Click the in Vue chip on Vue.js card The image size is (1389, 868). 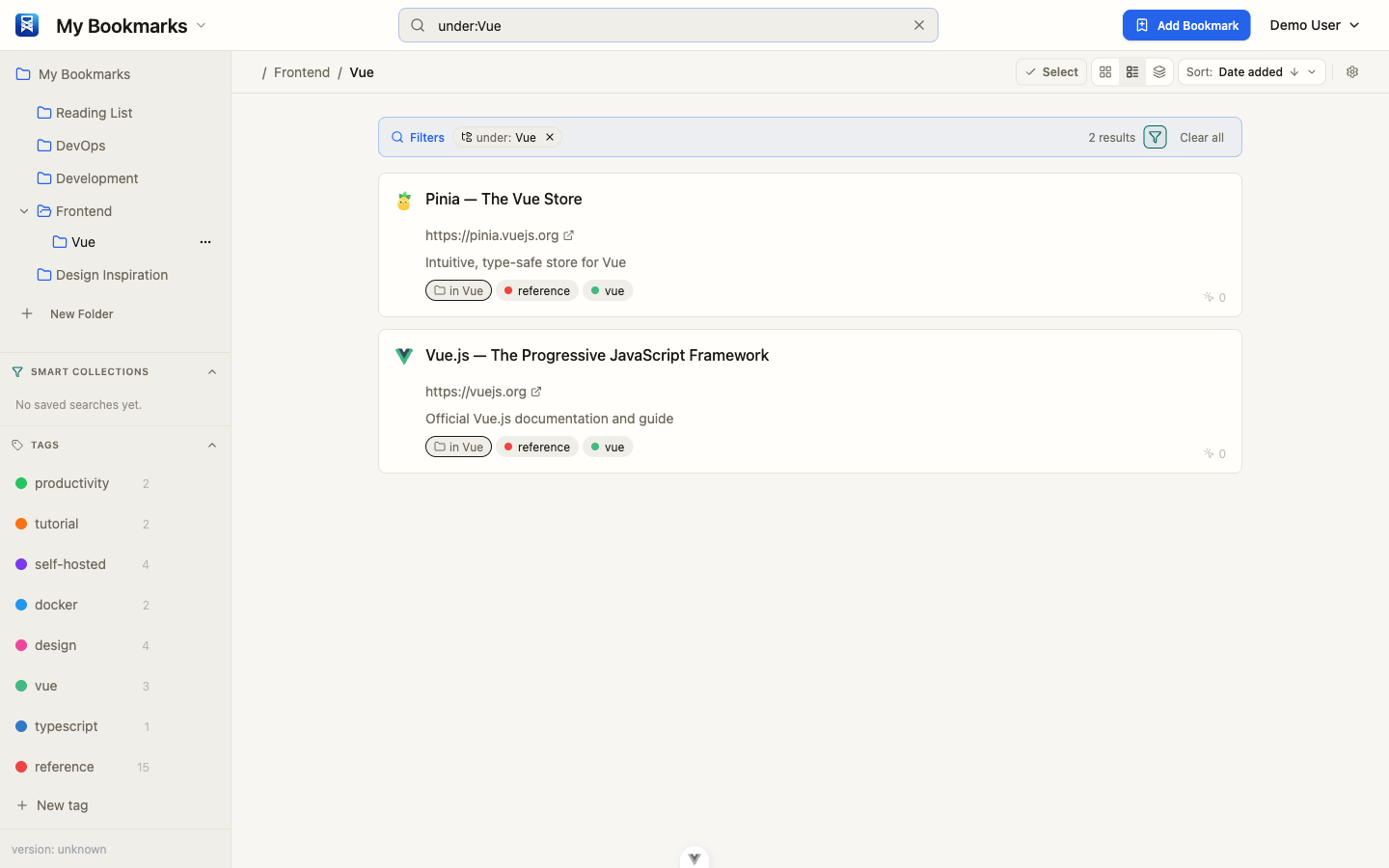point(458,447)
